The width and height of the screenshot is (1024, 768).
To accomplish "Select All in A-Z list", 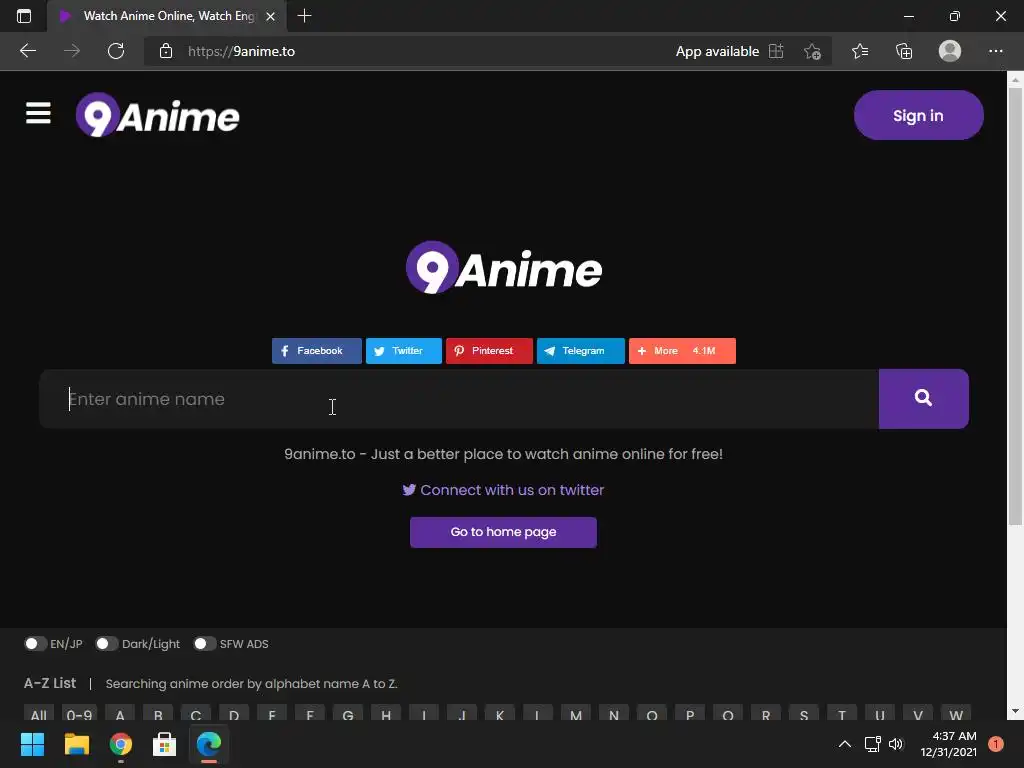I will pyautogui.click(x=39, y=714).
